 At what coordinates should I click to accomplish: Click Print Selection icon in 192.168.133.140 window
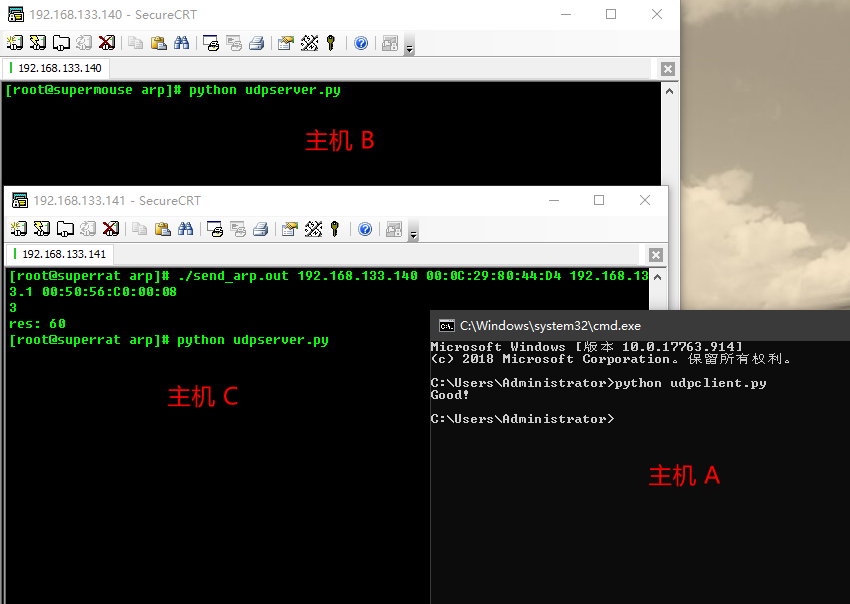234,43
